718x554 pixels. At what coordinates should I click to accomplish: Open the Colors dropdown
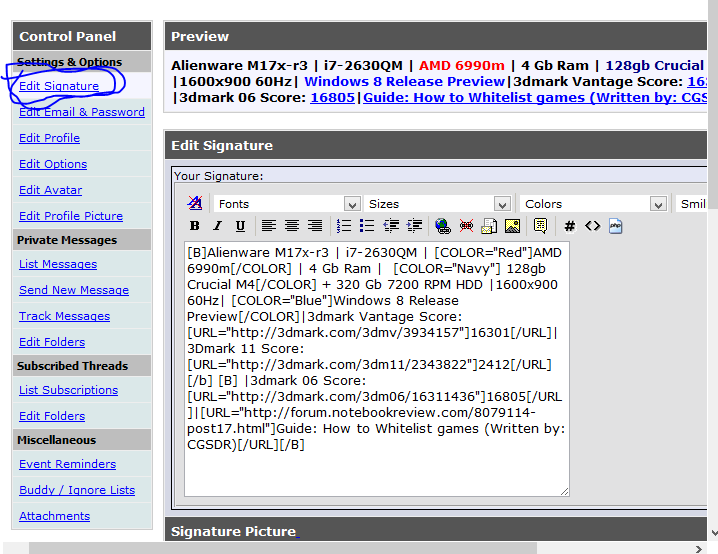593,204
